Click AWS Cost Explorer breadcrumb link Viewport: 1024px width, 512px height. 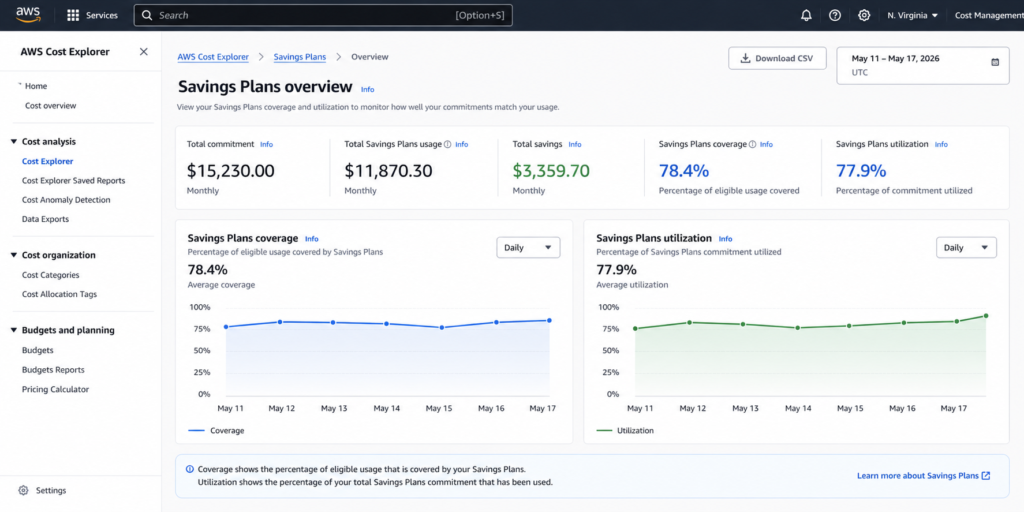(x=213, y=57)
